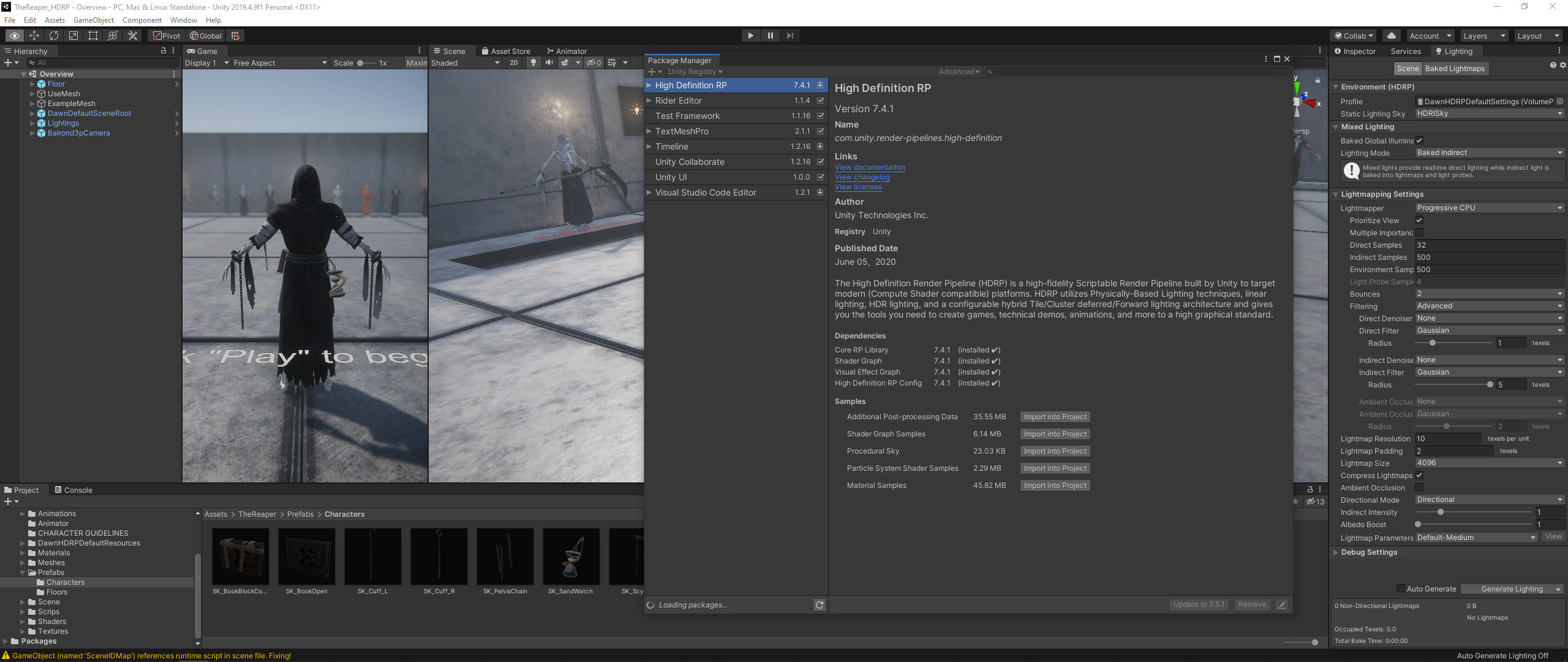Toggle scene grid visibility icon
This screenshot has height=662, width=1568.
(612, 63)
